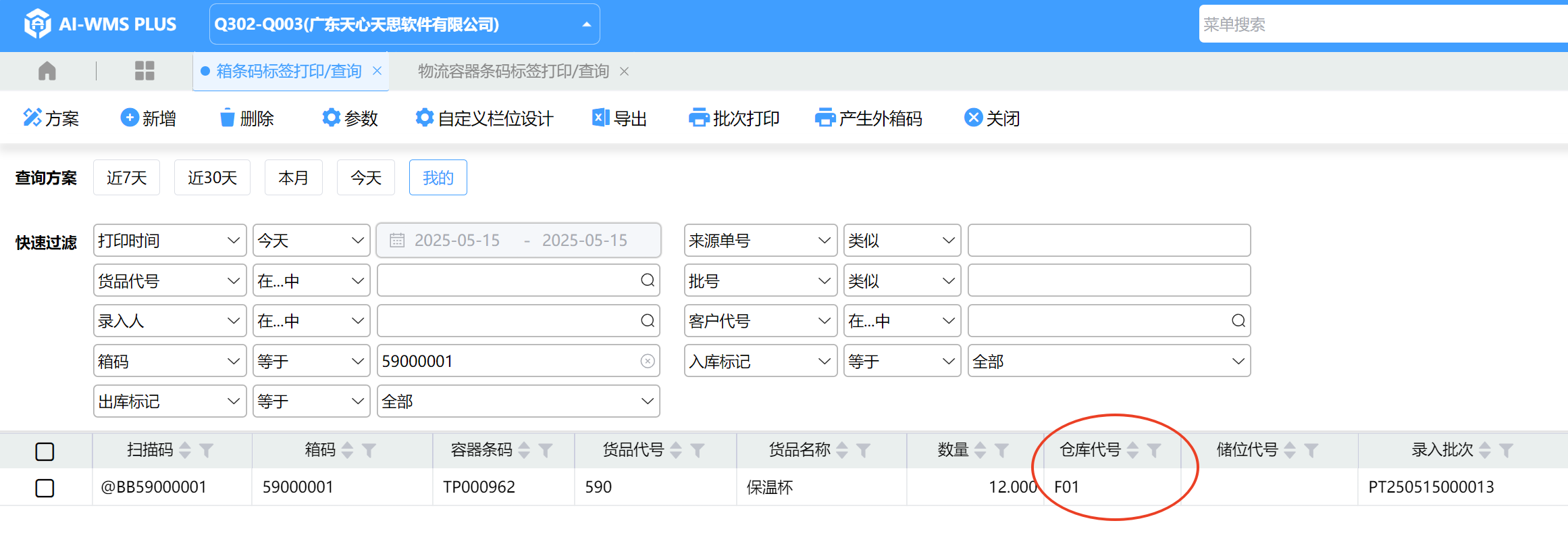The width and height of the screenshot is (1568, 546).
Task: Open the 出库标记 field dropdown
Action: click(169, 401)
